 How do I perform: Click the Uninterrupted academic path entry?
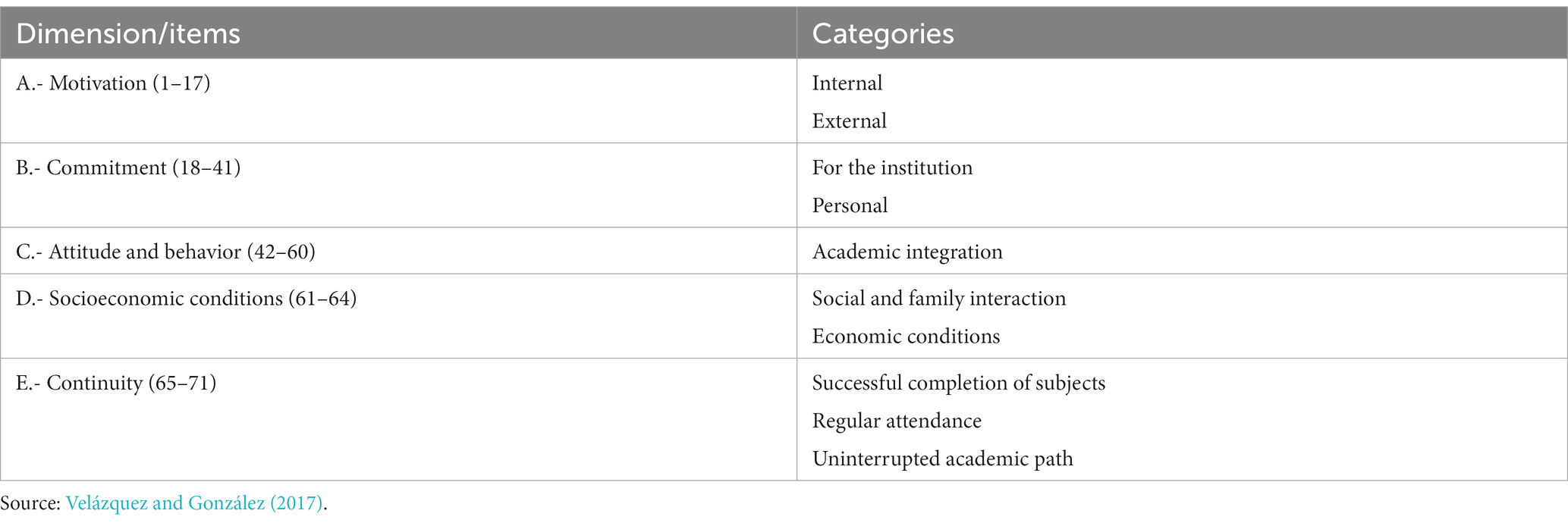[943, 459]
